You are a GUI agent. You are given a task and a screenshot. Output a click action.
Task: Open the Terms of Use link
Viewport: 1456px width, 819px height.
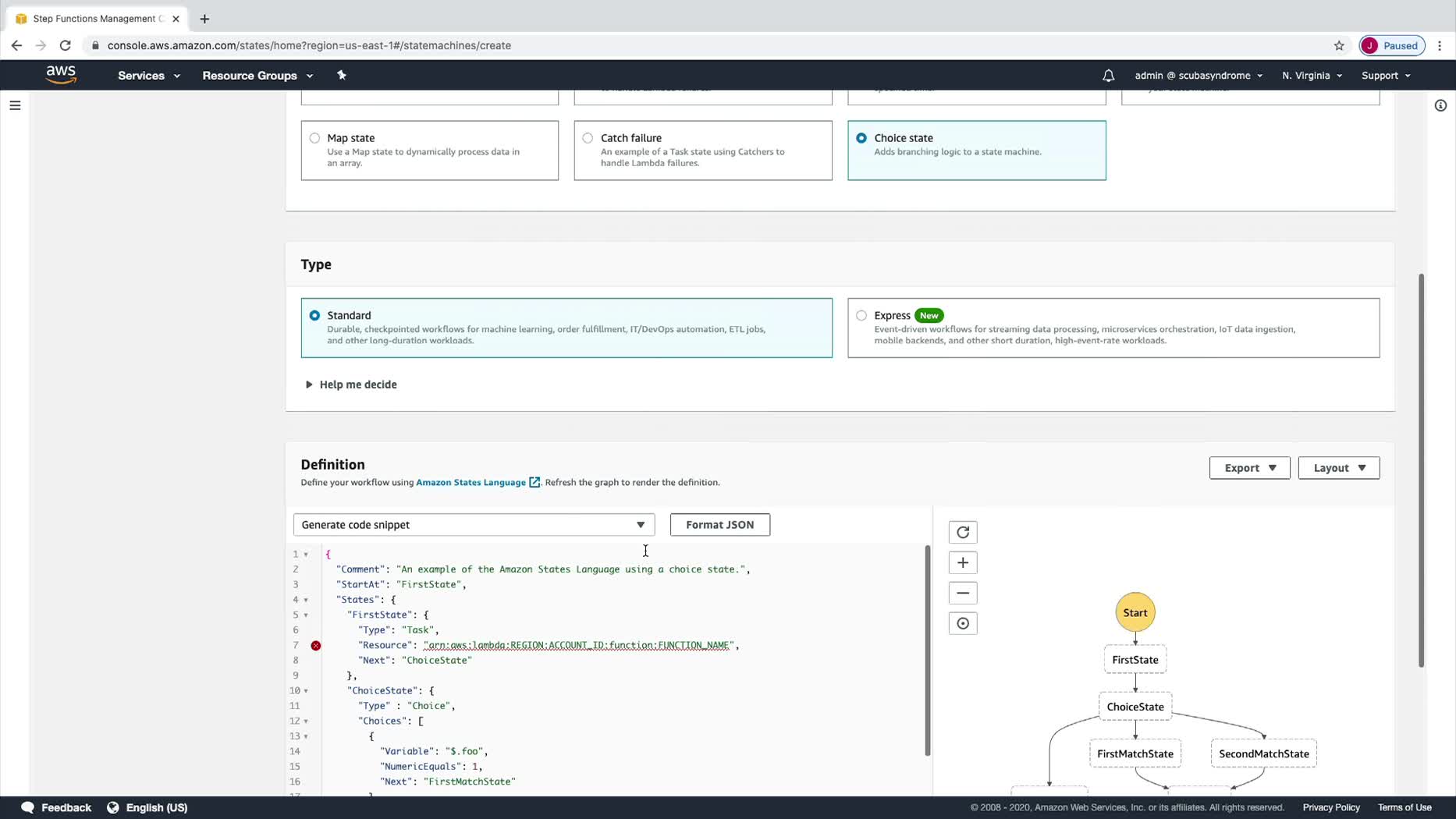(x=1405, y=807)
